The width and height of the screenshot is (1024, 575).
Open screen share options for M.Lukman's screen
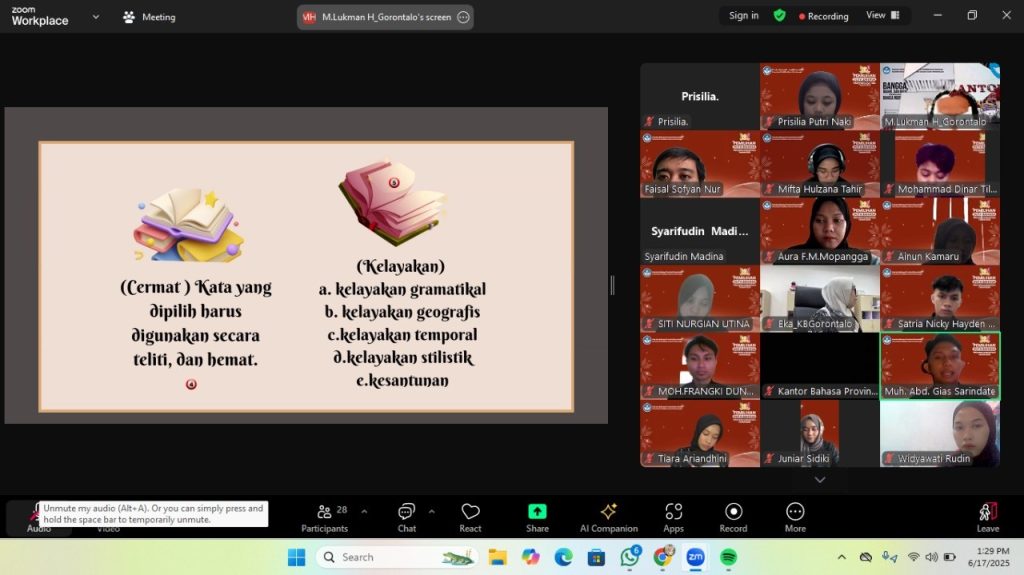463,17
